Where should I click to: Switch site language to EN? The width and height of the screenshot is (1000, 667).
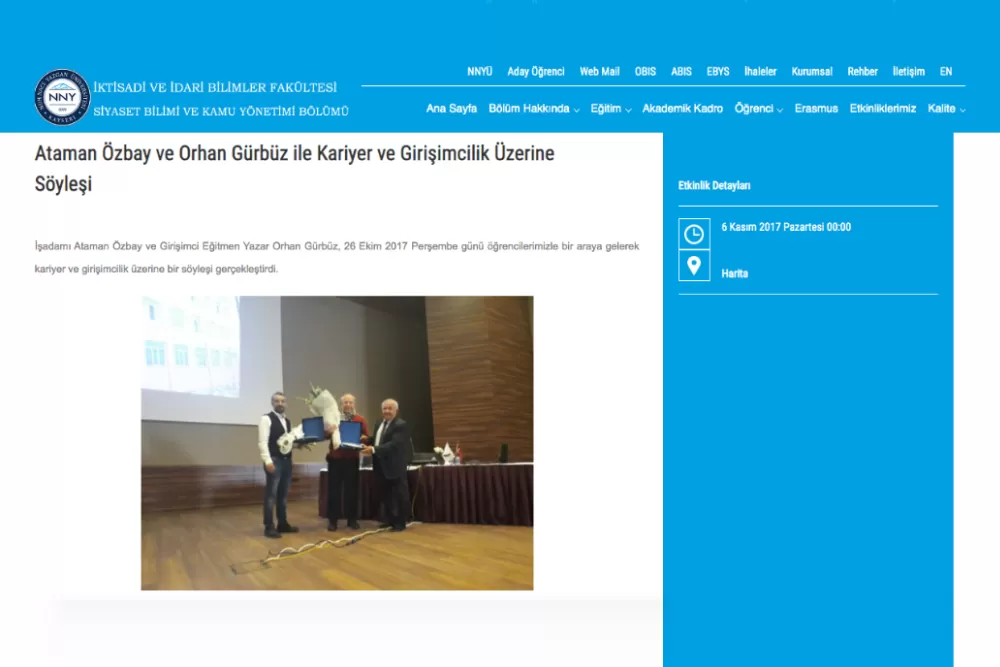point(945,71)
